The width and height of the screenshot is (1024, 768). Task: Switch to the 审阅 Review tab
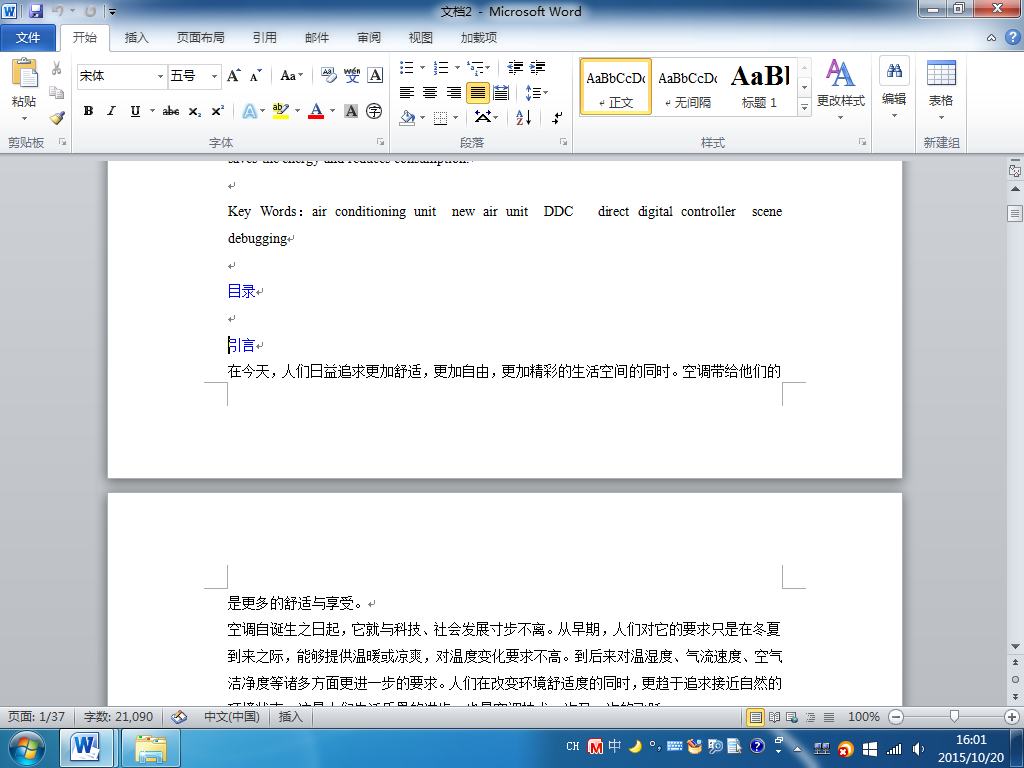pos(369,38)
